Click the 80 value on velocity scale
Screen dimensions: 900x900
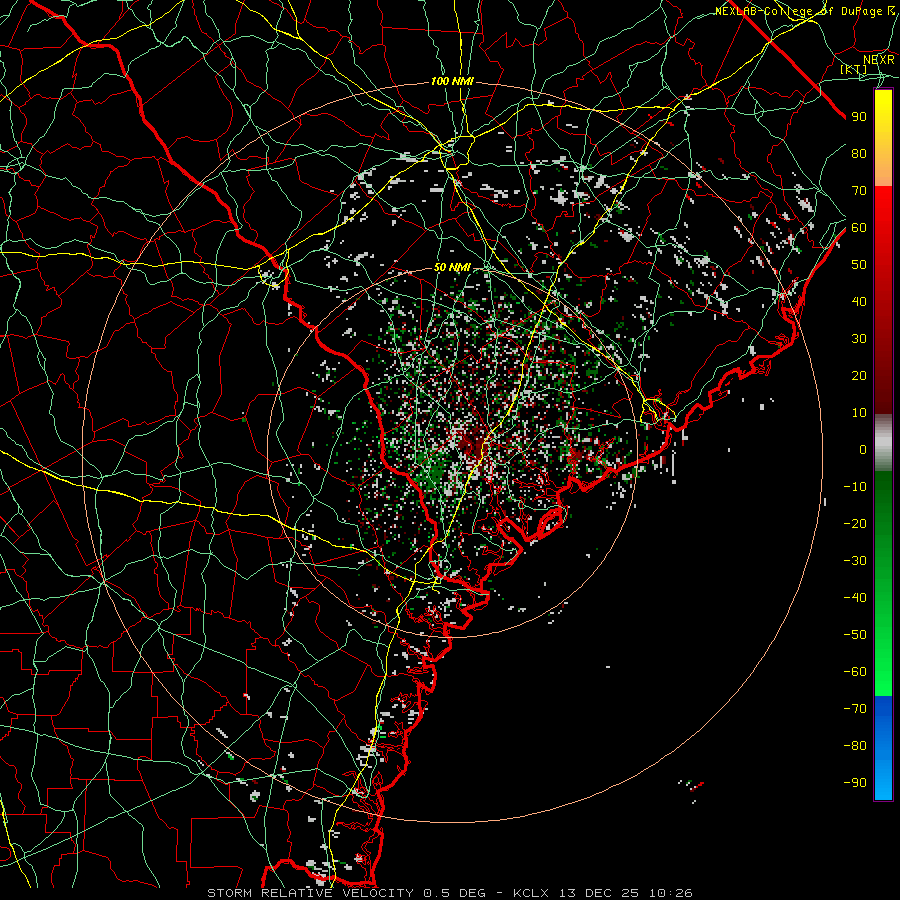(859, 154)
